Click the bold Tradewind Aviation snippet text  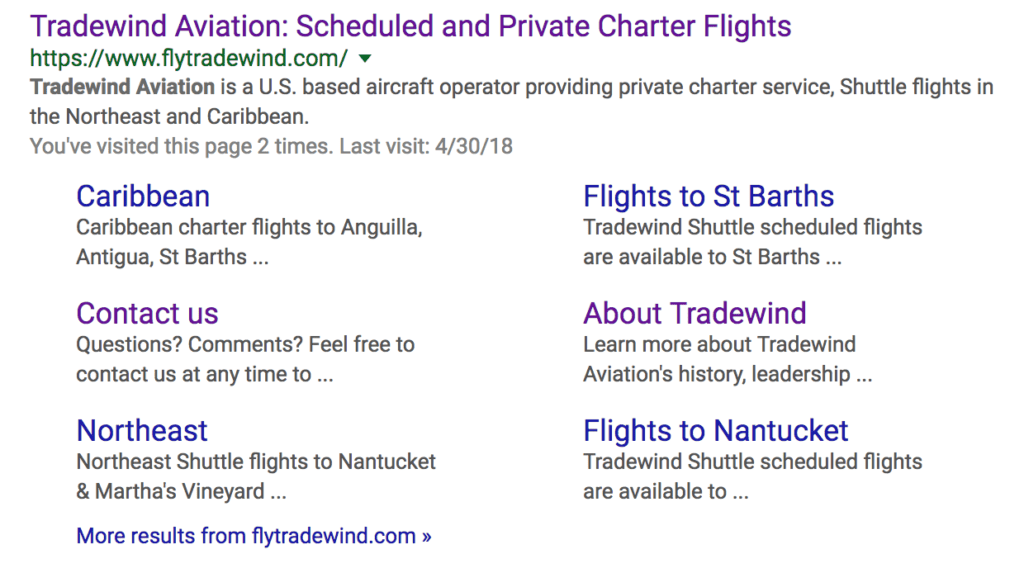[x=122, y=87]
